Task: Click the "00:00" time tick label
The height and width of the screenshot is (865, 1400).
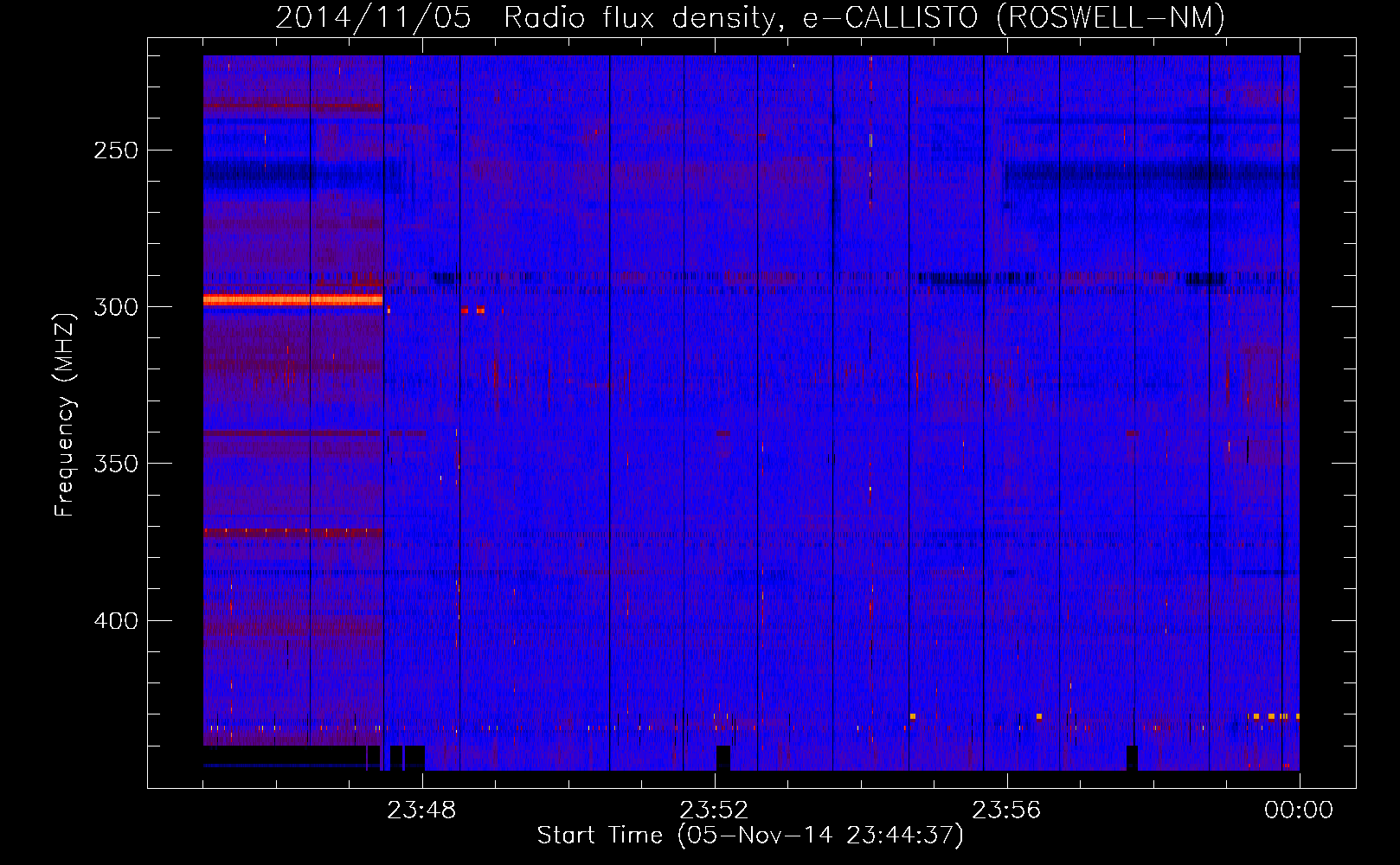Action: 1299,811
